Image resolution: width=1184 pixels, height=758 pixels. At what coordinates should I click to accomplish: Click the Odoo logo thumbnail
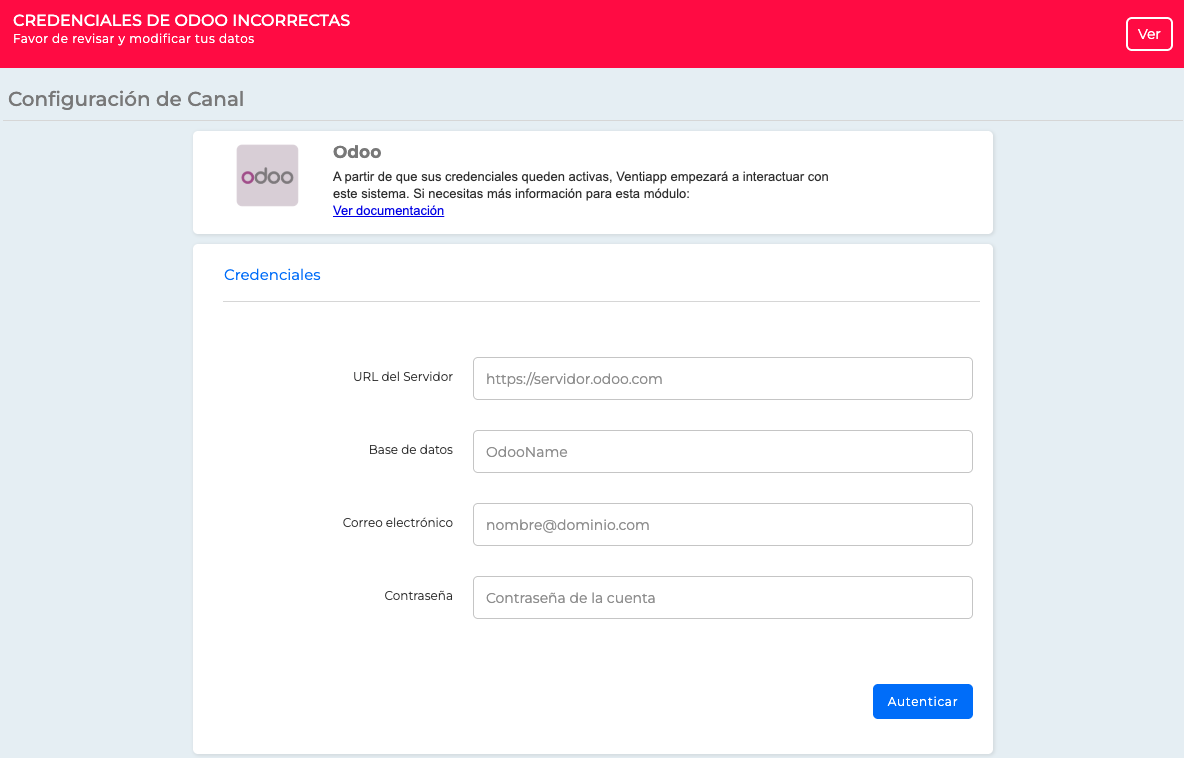(267, 176)
